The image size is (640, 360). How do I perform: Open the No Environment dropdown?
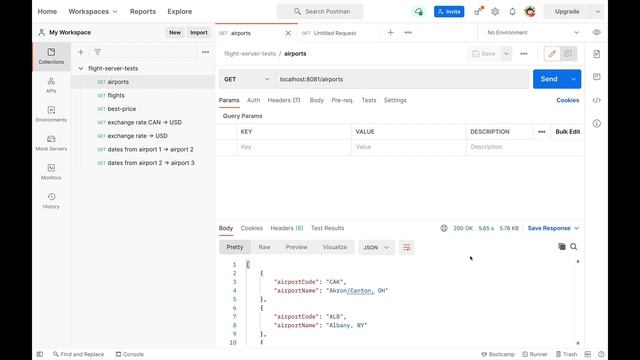click(533, 32)
